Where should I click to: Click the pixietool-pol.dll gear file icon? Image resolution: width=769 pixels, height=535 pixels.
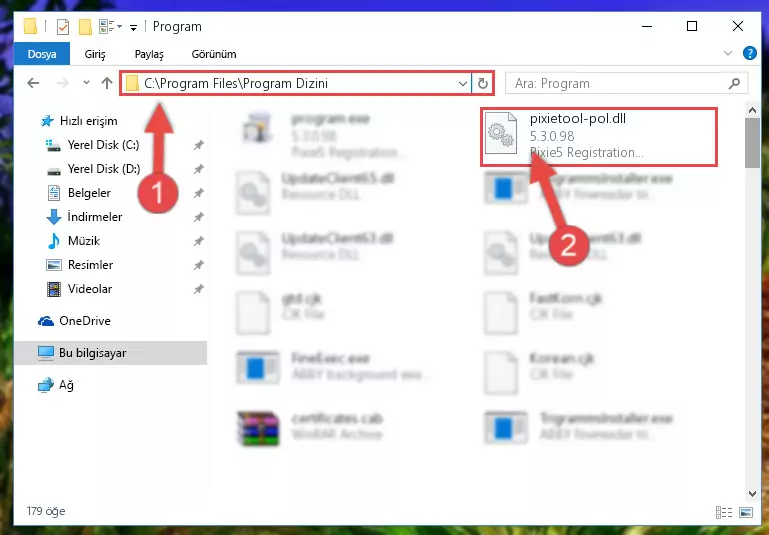[x=501, y=133]
